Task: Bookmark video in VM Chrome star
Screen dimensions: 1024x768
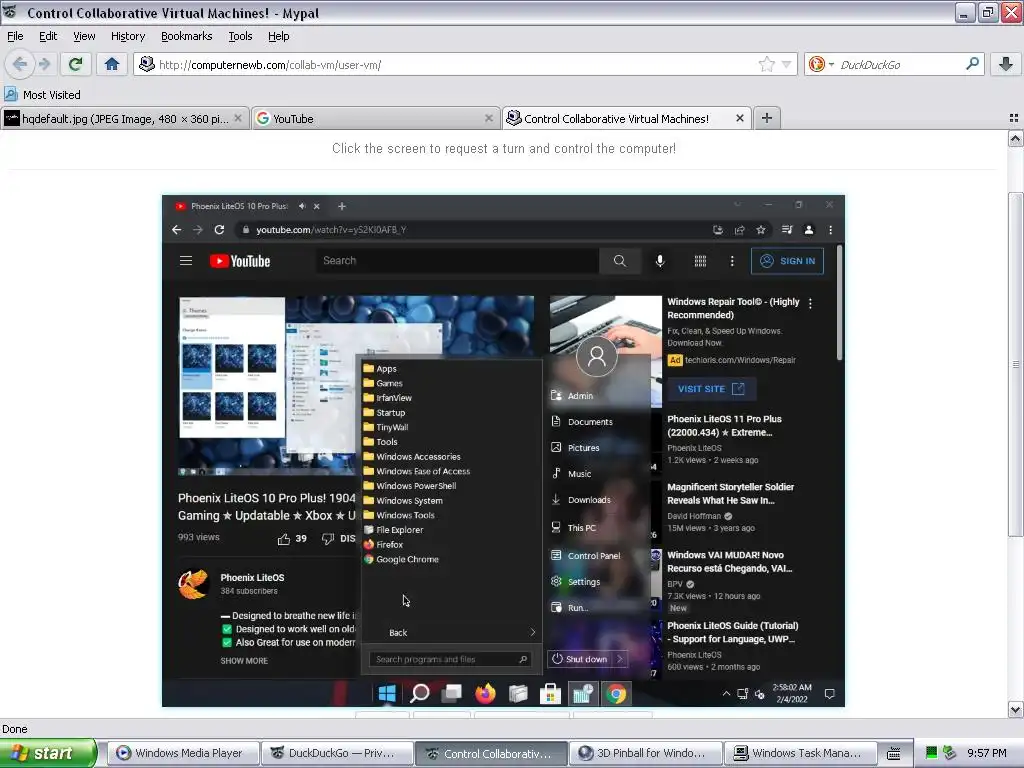Action: click(761, 230)
